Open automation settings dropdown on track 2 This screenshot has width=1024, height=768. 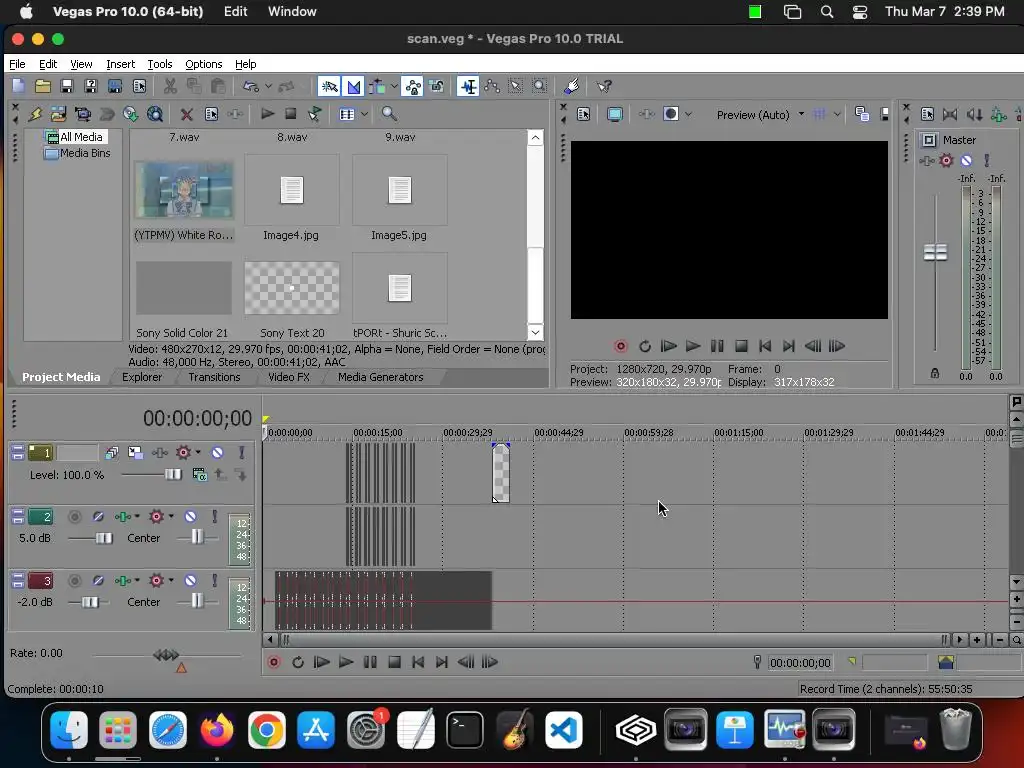pos(136,517)
